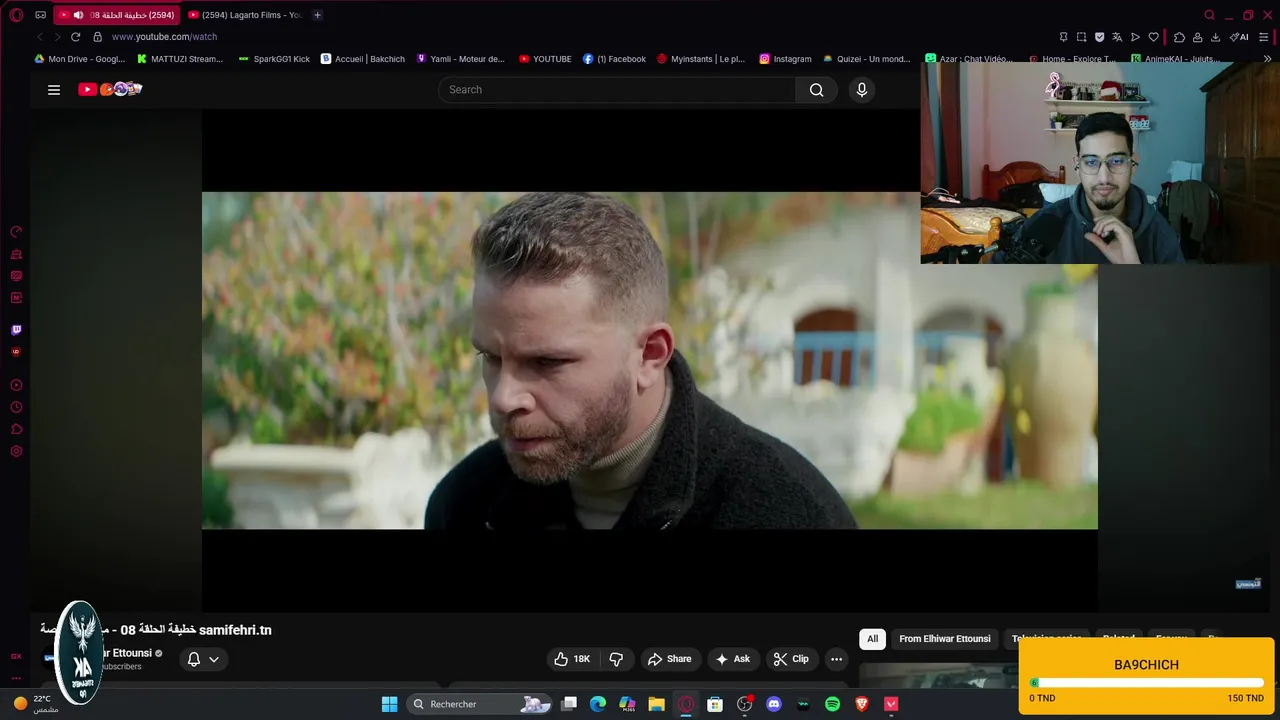Open the Accueil | Bakchich bookmark
Viewport: 1280px width, 720px height.
362,59
